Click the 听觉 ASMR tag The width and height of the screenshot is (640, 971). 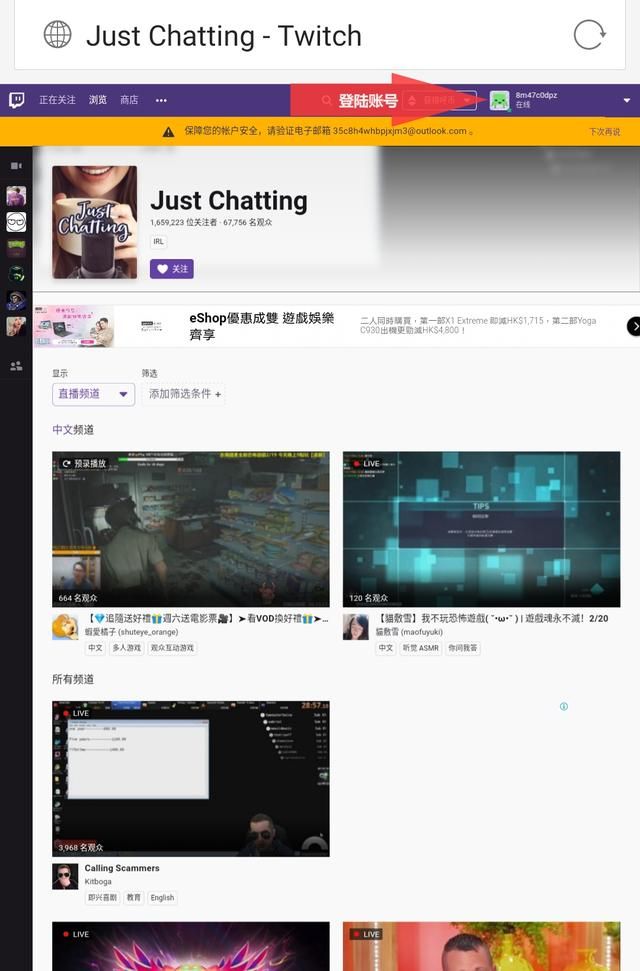[421, 648]
